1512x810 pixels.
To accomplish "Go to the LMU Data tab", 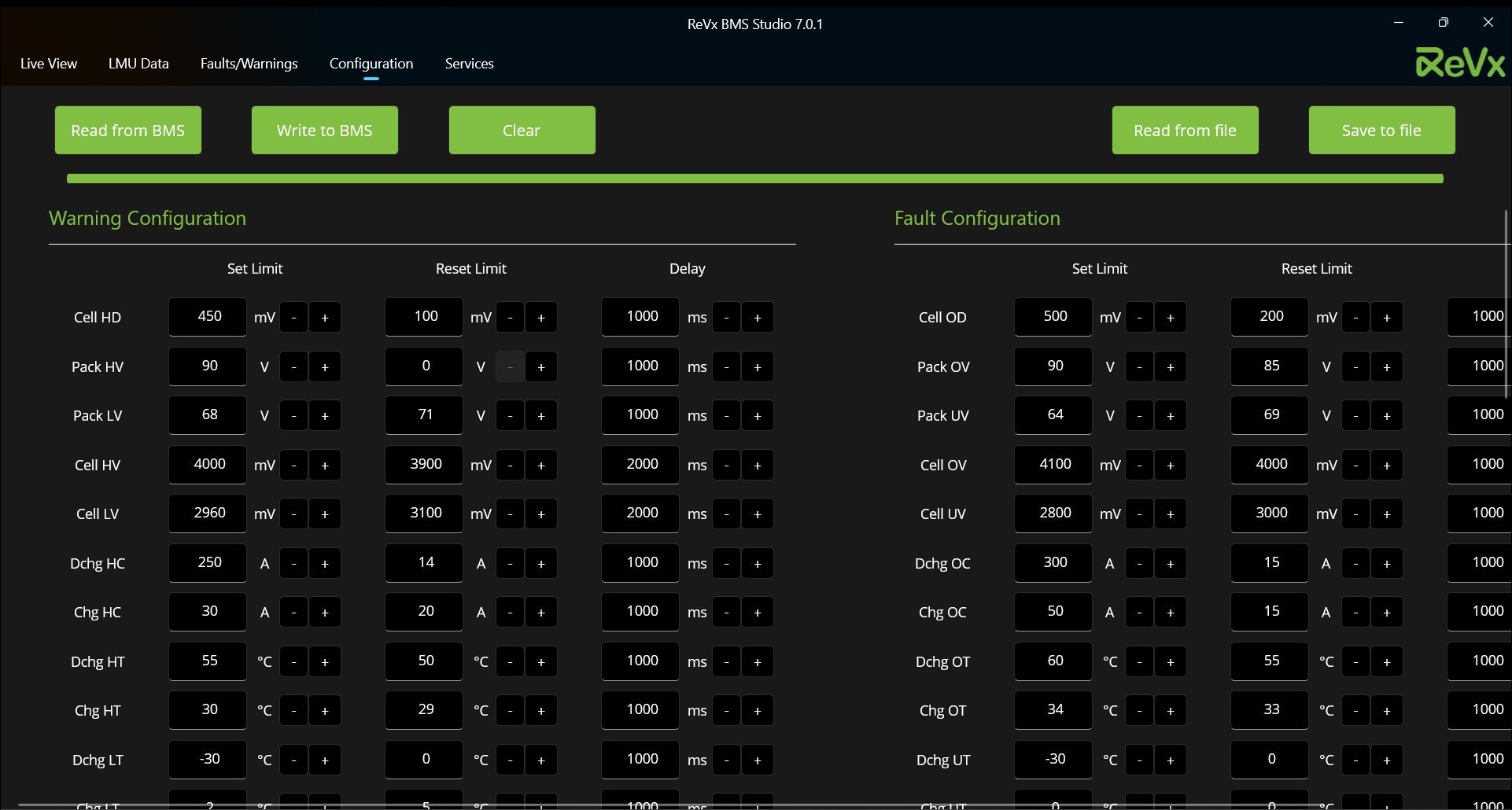I will 138,64.
